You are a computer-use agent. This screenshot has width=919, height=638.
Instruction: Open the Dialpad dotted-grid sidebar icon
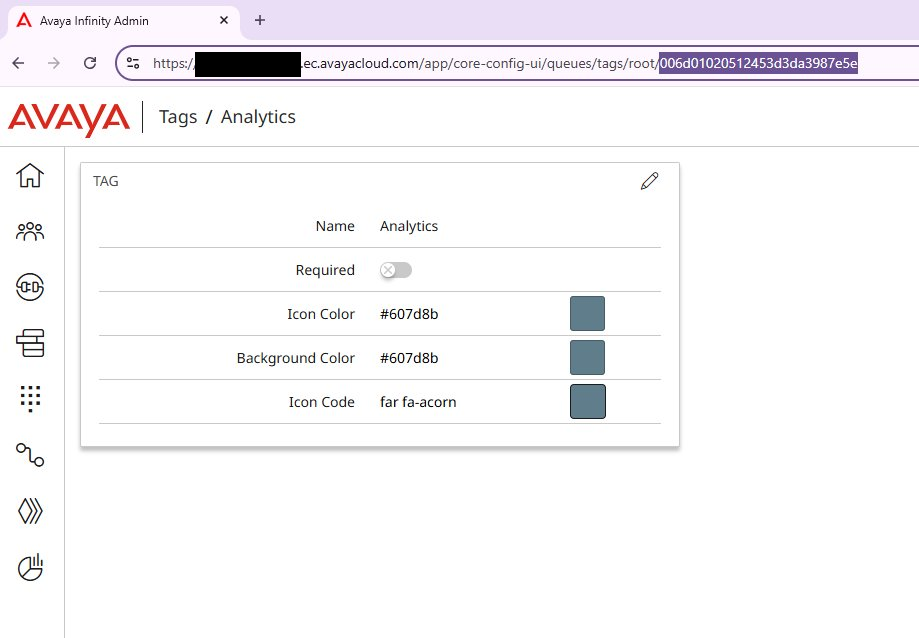(30, 399)
